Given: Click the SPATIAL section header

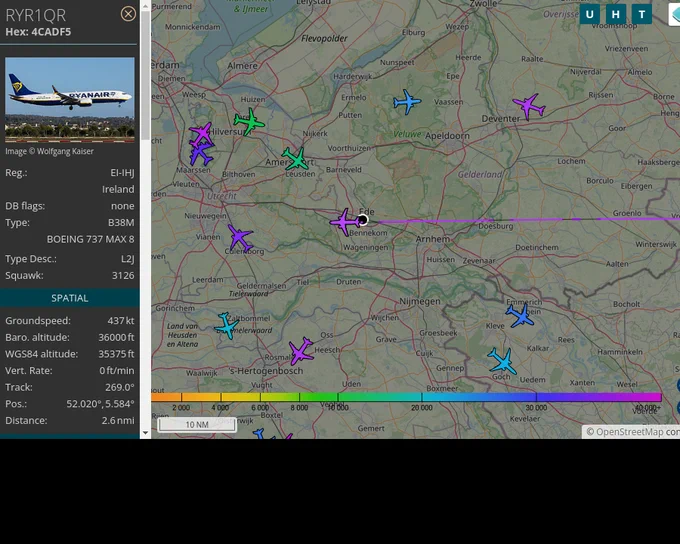Looking at the screenshot, I should (x=69, y=298).
